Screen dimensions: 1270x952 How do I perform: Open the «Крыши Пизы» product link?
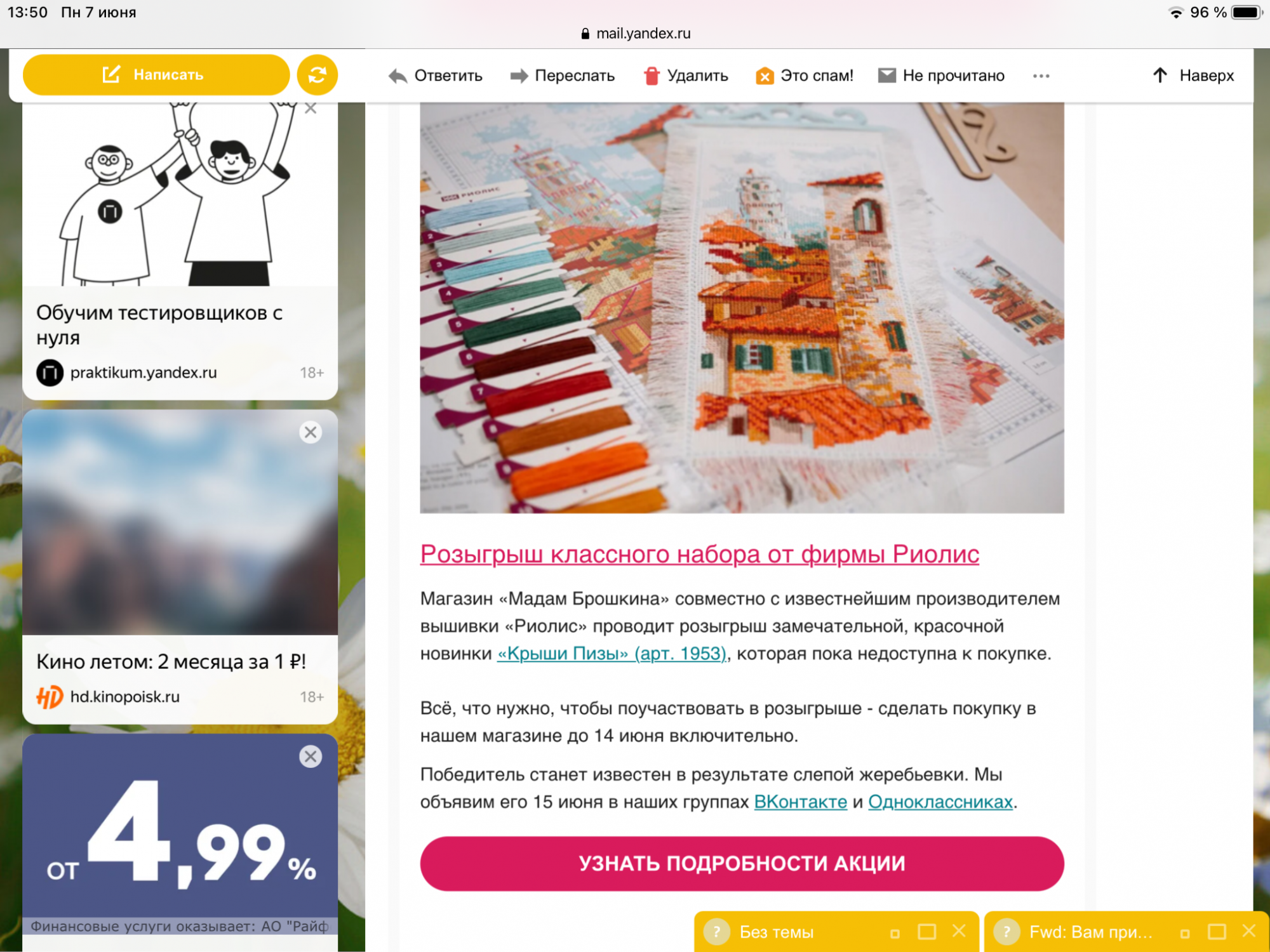612,653
